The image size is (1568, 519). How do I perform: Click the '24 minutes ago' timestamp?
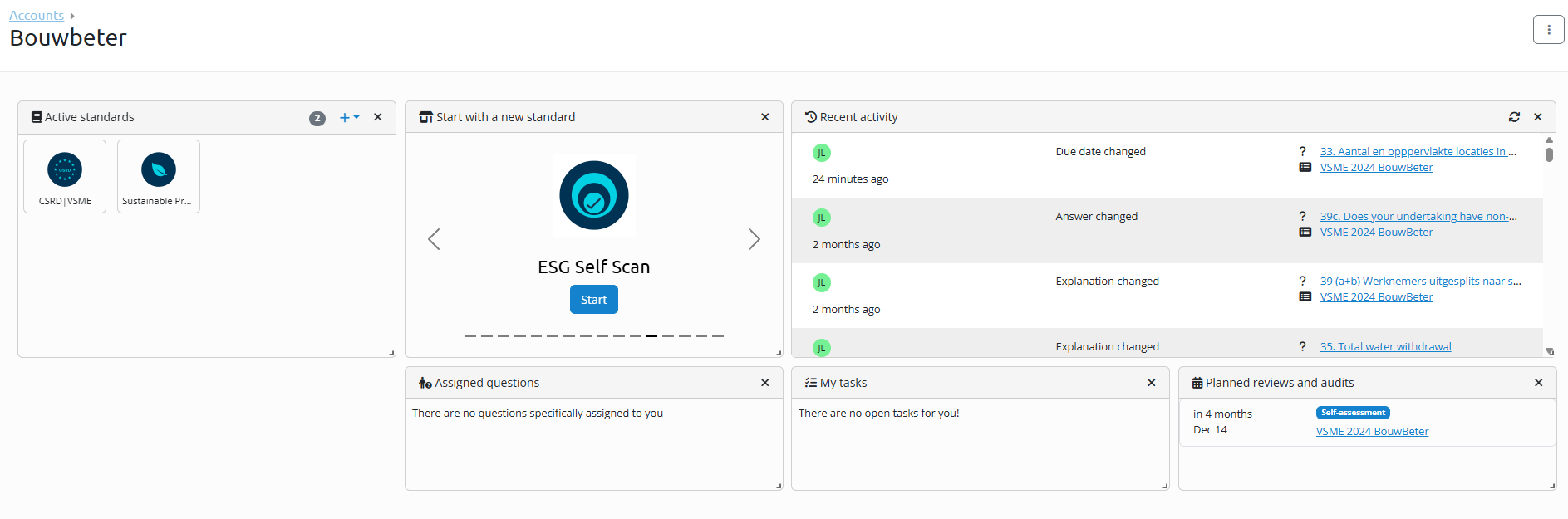(851, 179)
